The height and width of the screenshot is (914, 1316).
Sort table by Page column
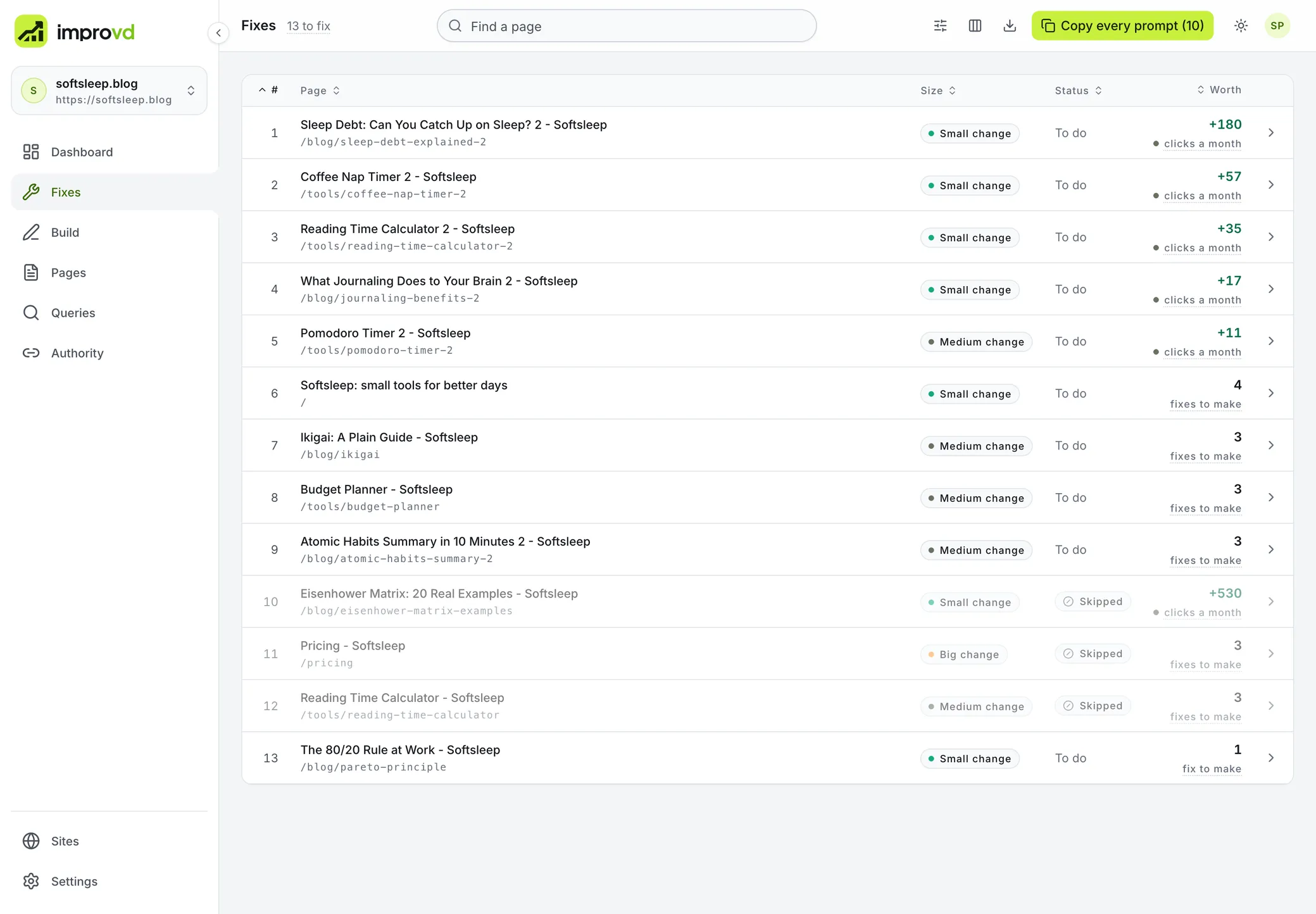click(320, 91)
